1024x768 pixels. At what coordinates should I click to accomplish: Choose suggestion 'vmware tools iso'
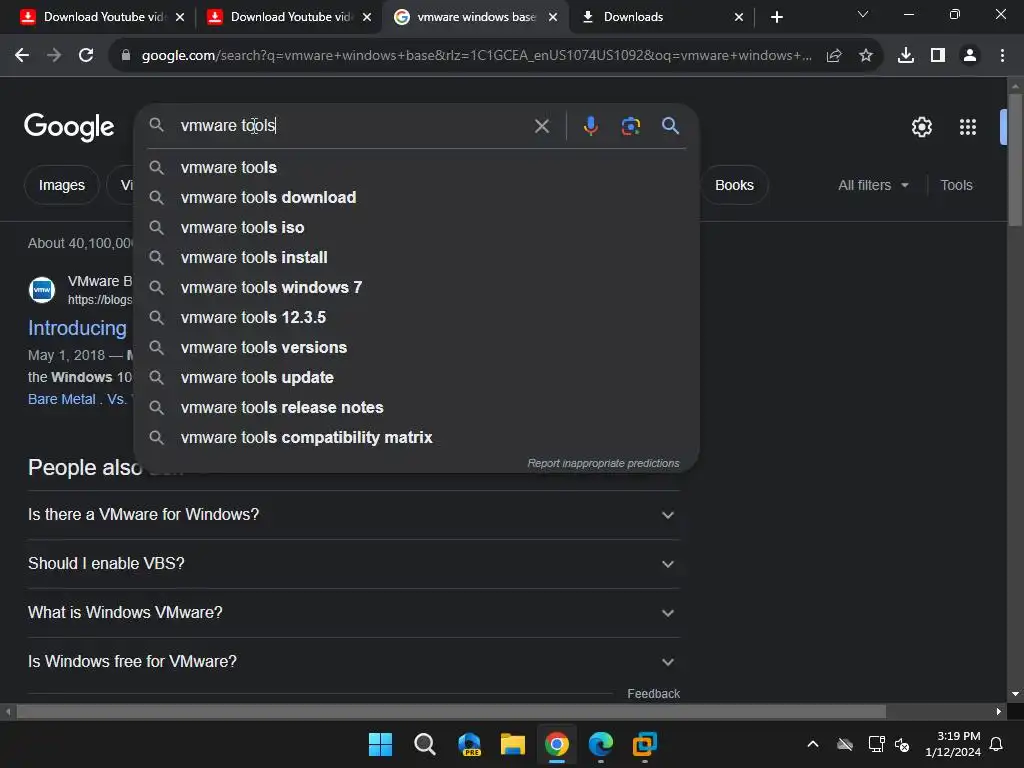pos(416,227)
